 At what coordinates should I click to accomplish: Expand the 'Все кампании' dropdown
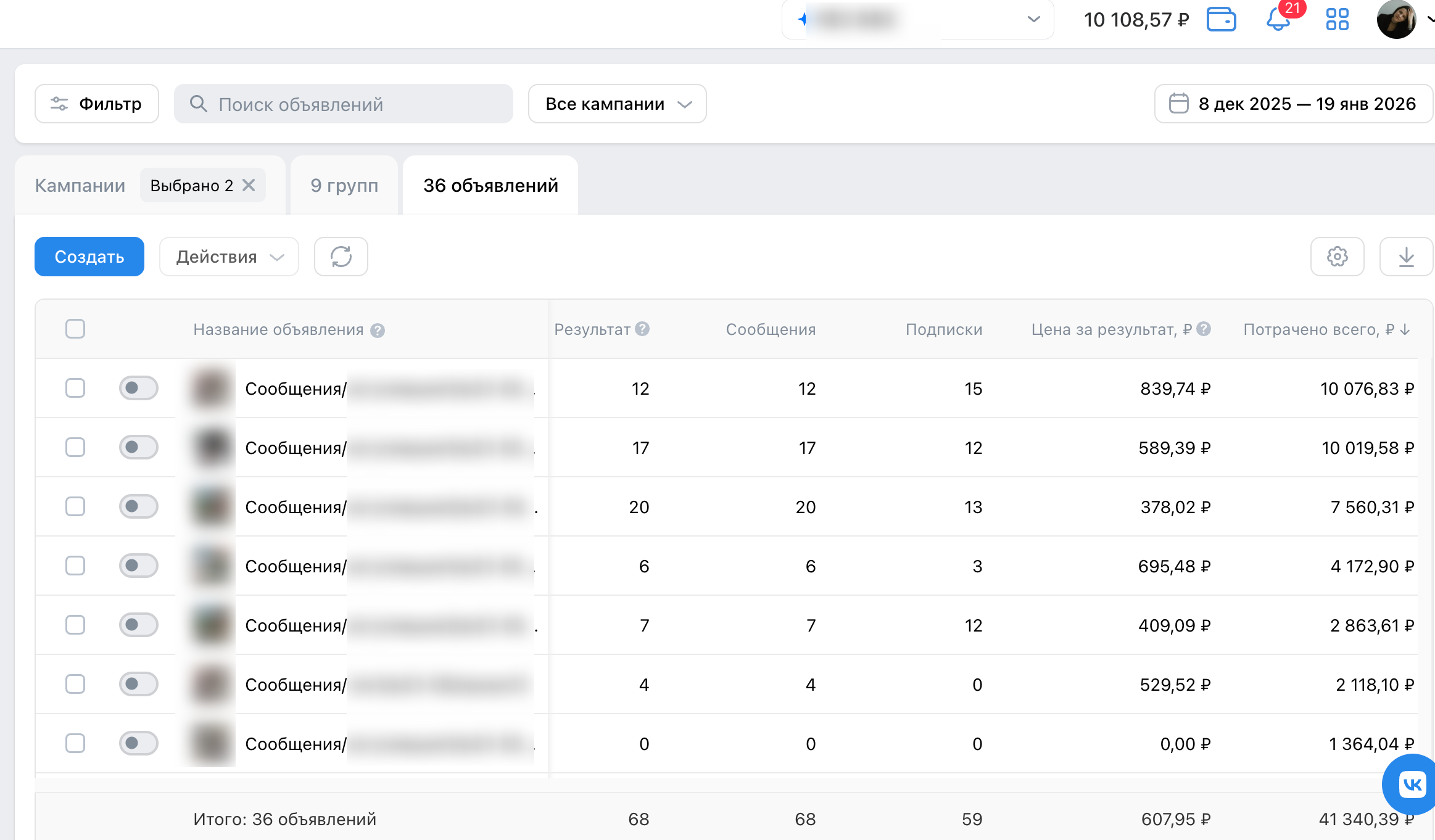click(x=617, y=104)
